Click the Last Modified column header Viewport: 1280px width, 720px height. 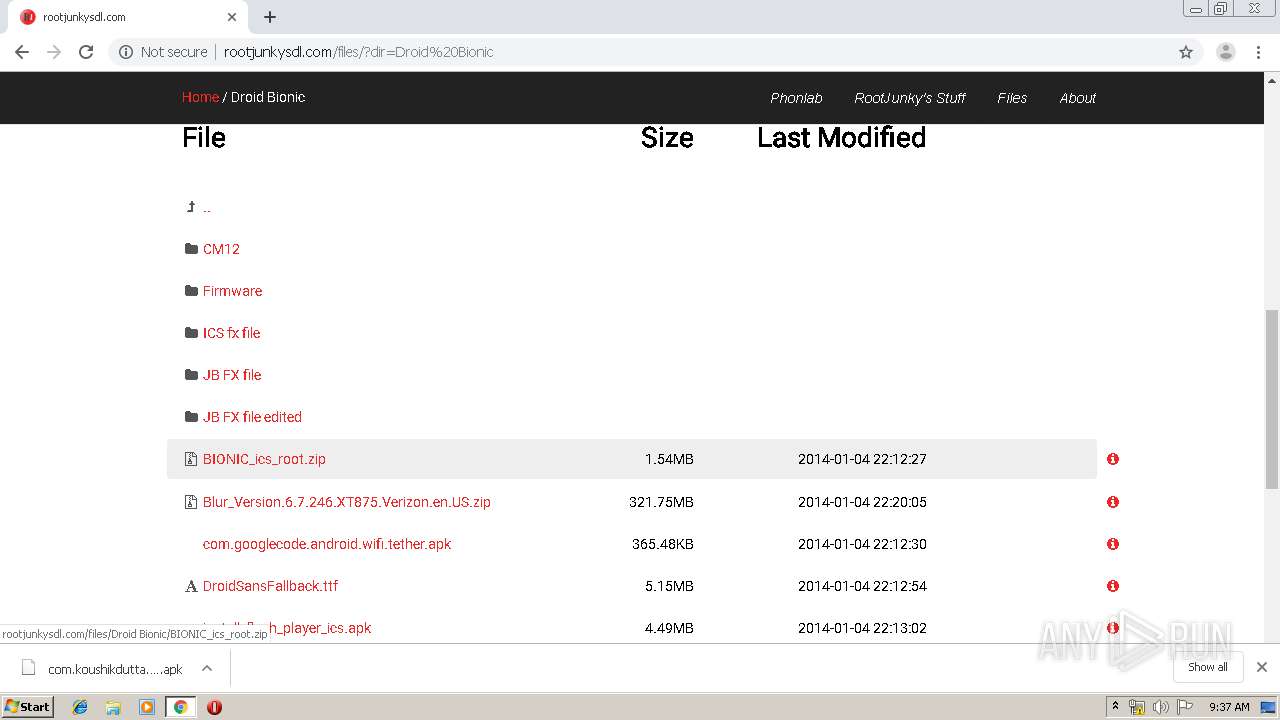[841, 138]
